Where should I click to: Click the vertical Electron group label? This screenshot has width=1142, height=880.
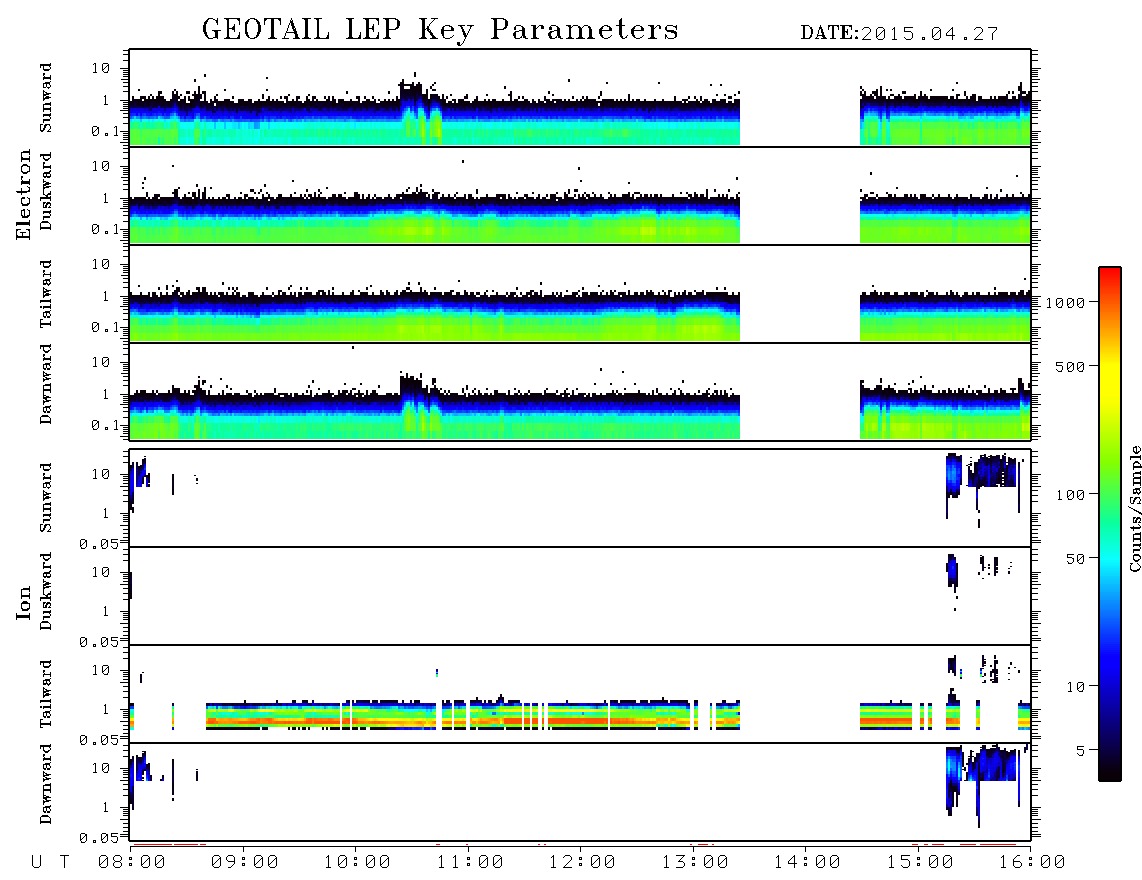click(x=24, y=195)
